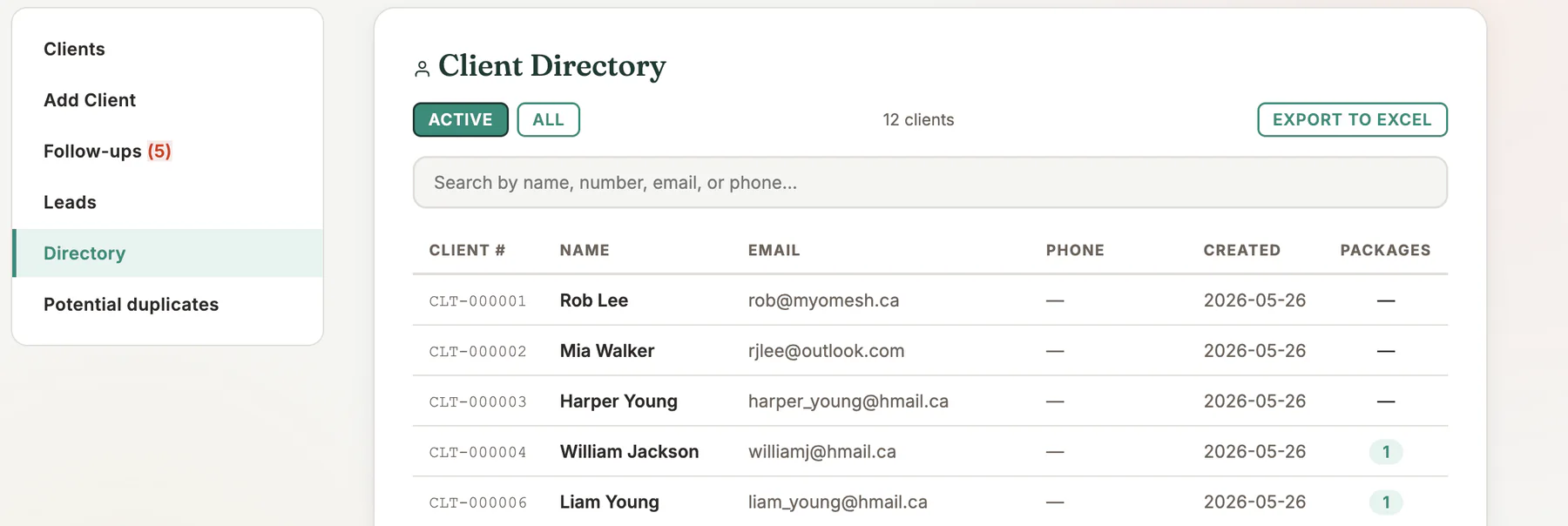Click the person icon beside Client Directory
The width and height of the screenshot is (1568, 526).
[422, 69]
